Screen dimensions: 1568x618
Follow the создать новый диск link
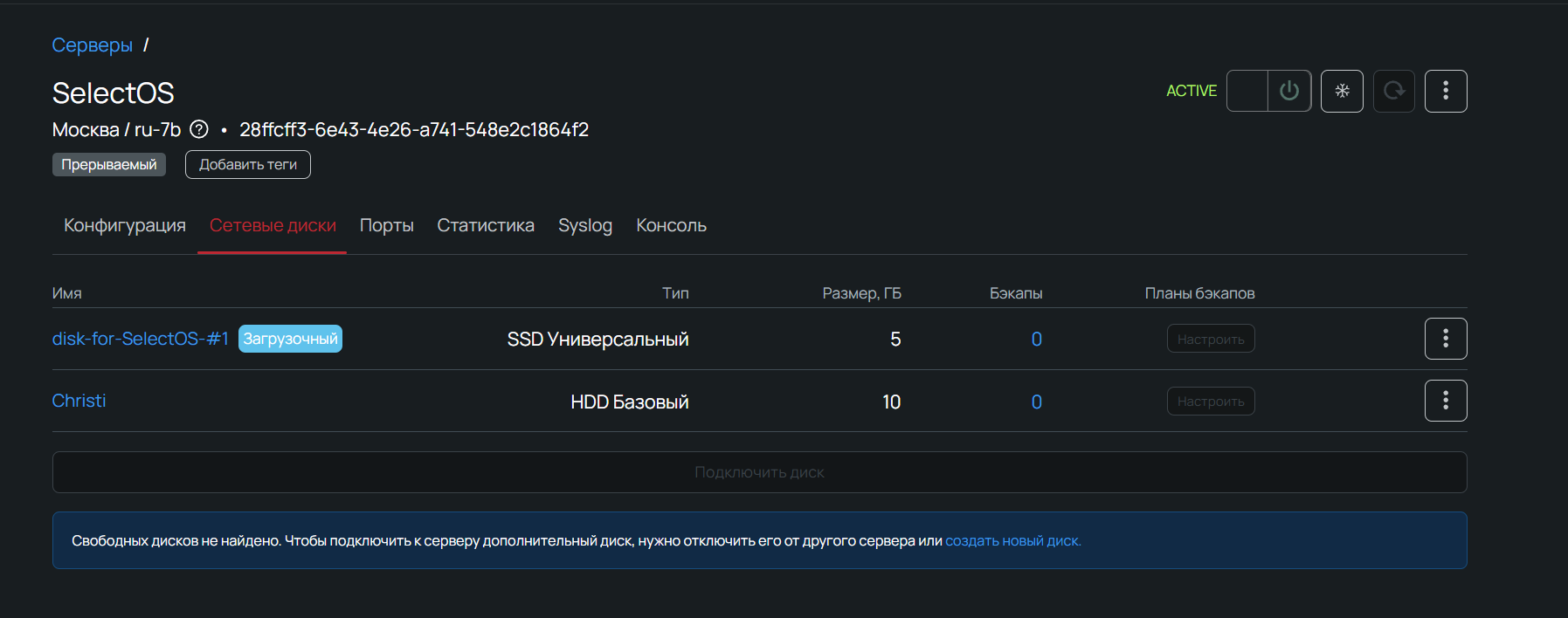point(1012,541)
